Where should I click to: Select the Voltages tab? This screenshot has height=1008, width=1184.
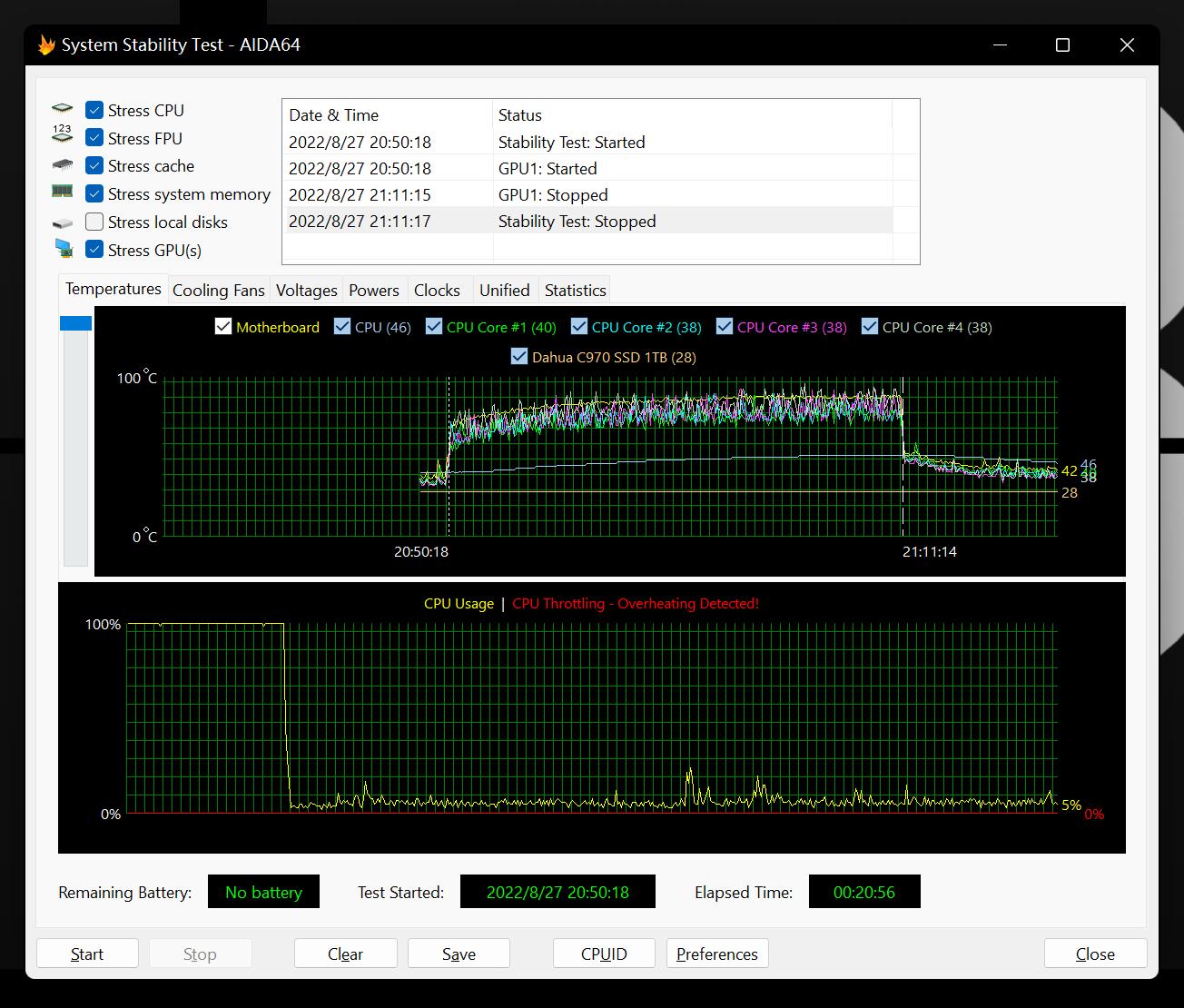[306, 291]
